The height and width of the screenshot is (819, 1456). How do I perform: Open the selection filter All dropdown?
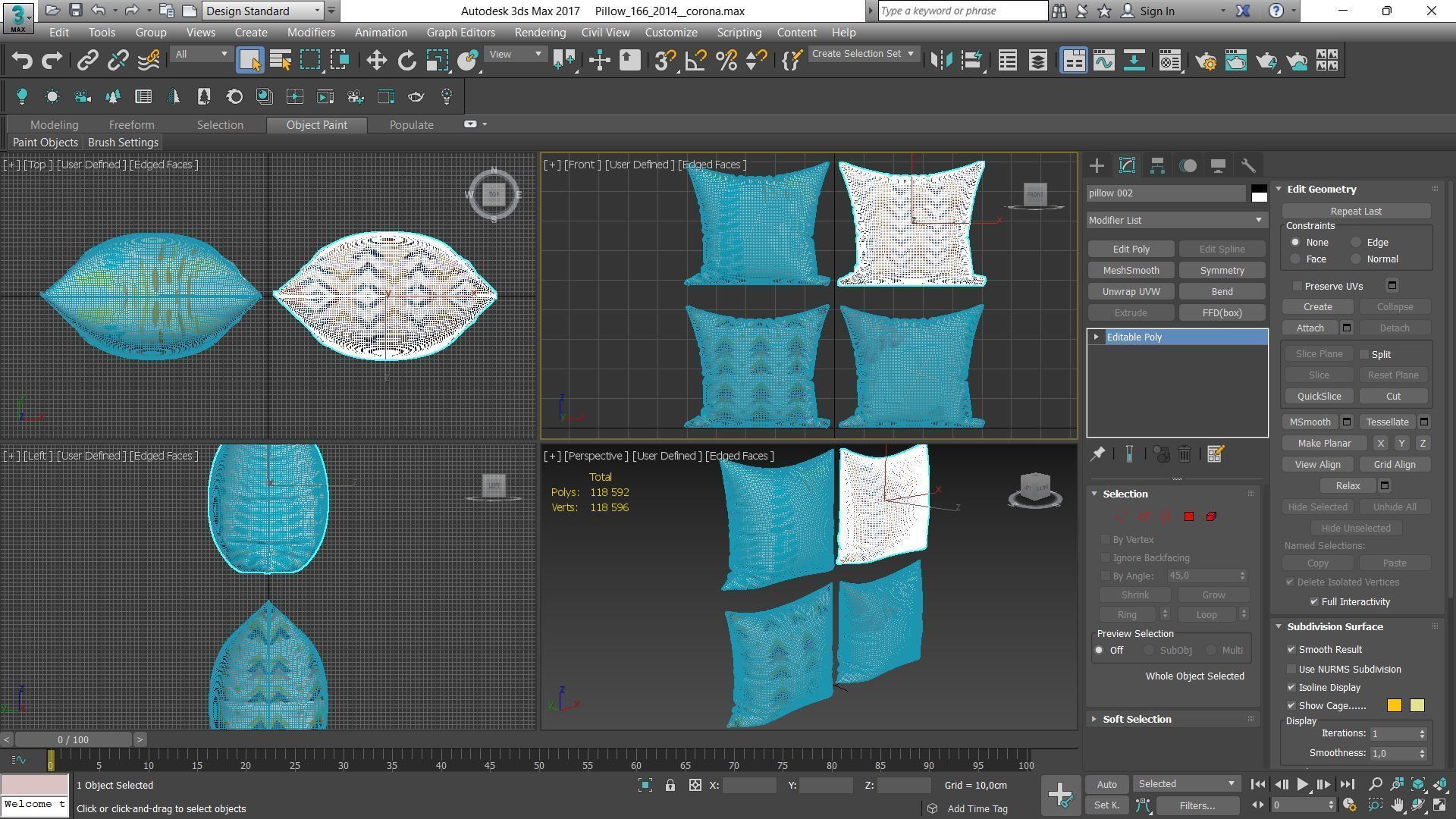point(200,55)
